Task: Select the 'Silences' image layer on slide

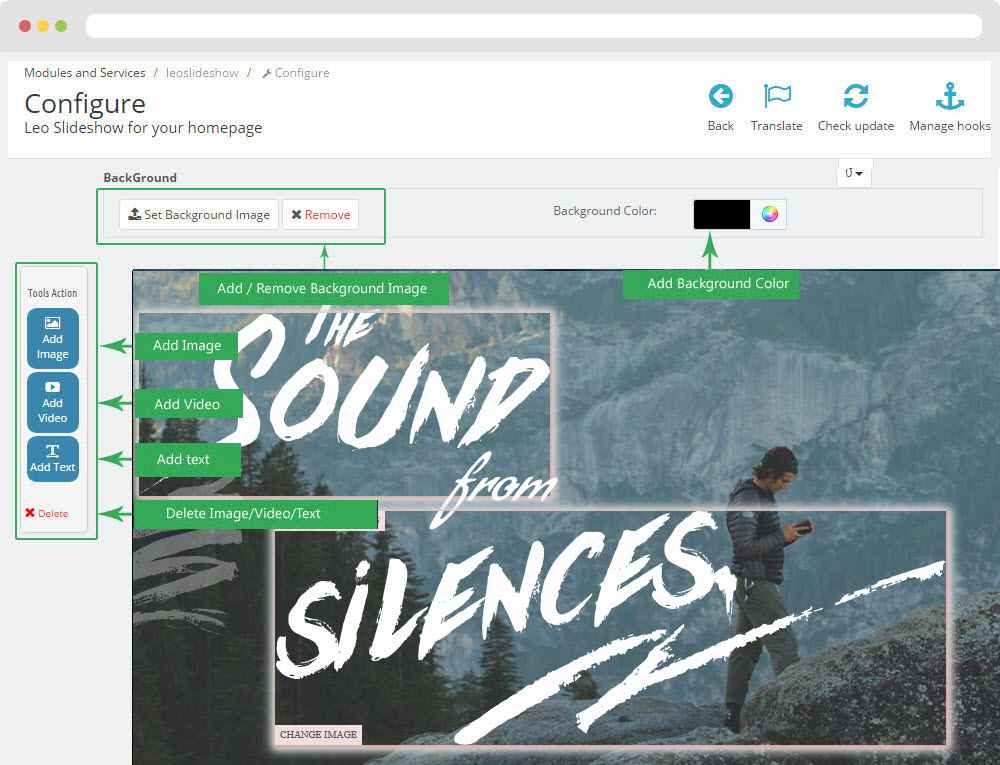Action: click(610, 628)
